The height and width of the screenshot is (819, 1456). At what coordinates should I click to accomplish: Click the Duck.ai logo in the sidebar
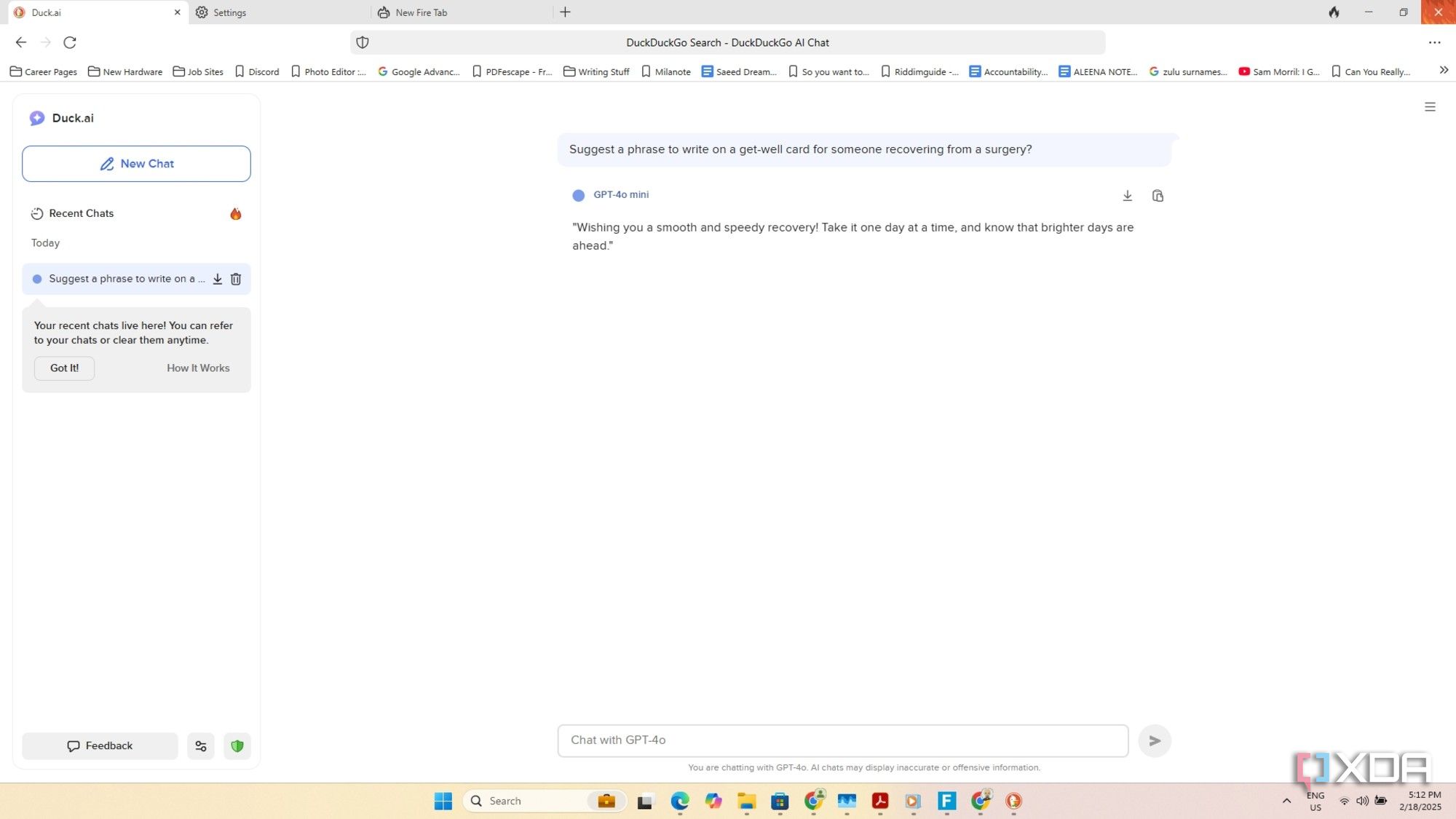point(61,118)
